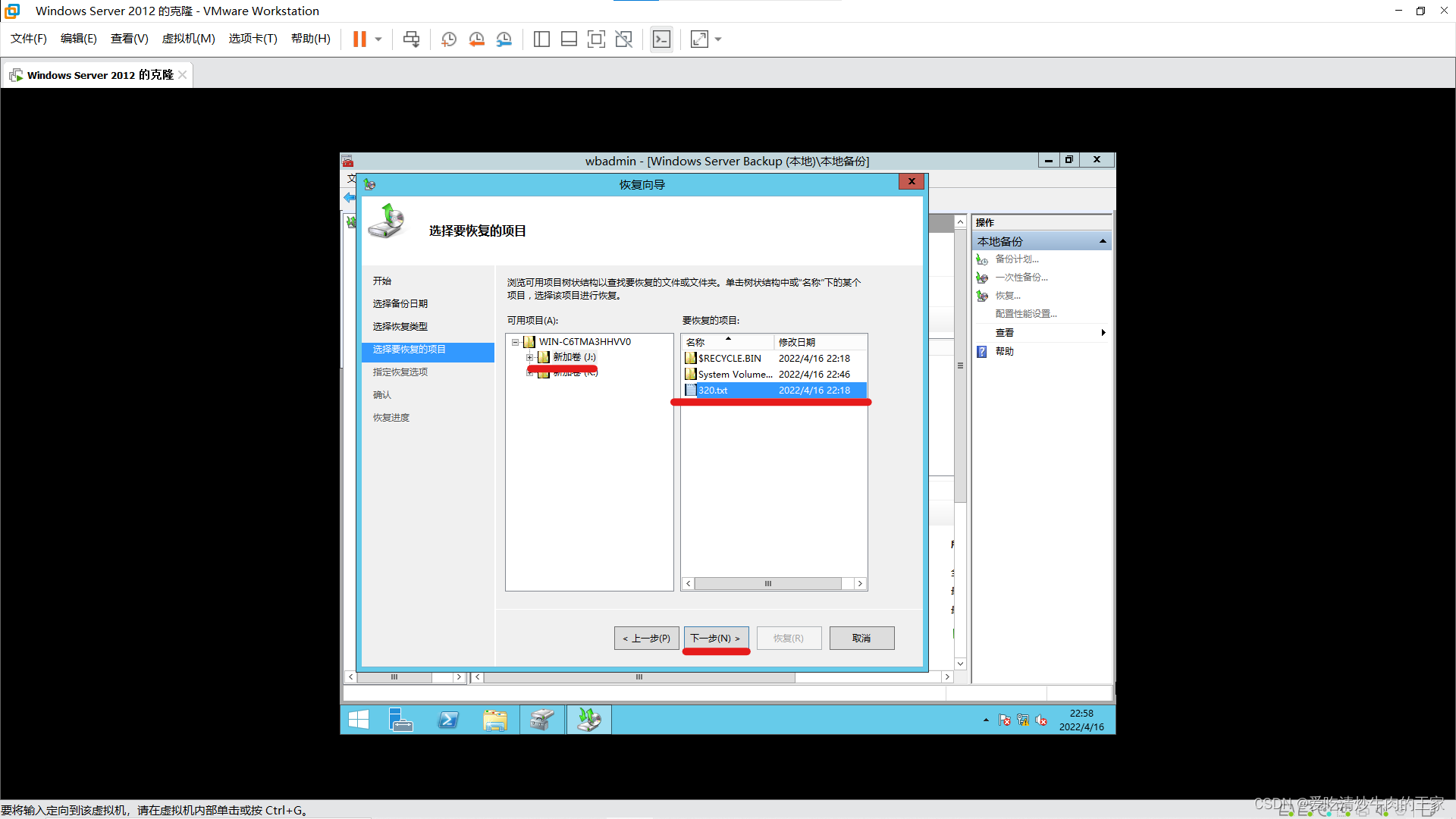Image resolution: width=1456 pixels, height=819 pixels.
Task: Click the VMware pause virtual machine icon
Action: [x=359, y=39]
